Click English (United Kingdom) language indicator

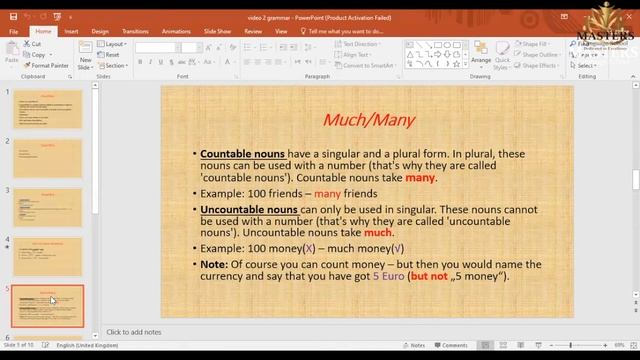87,345
